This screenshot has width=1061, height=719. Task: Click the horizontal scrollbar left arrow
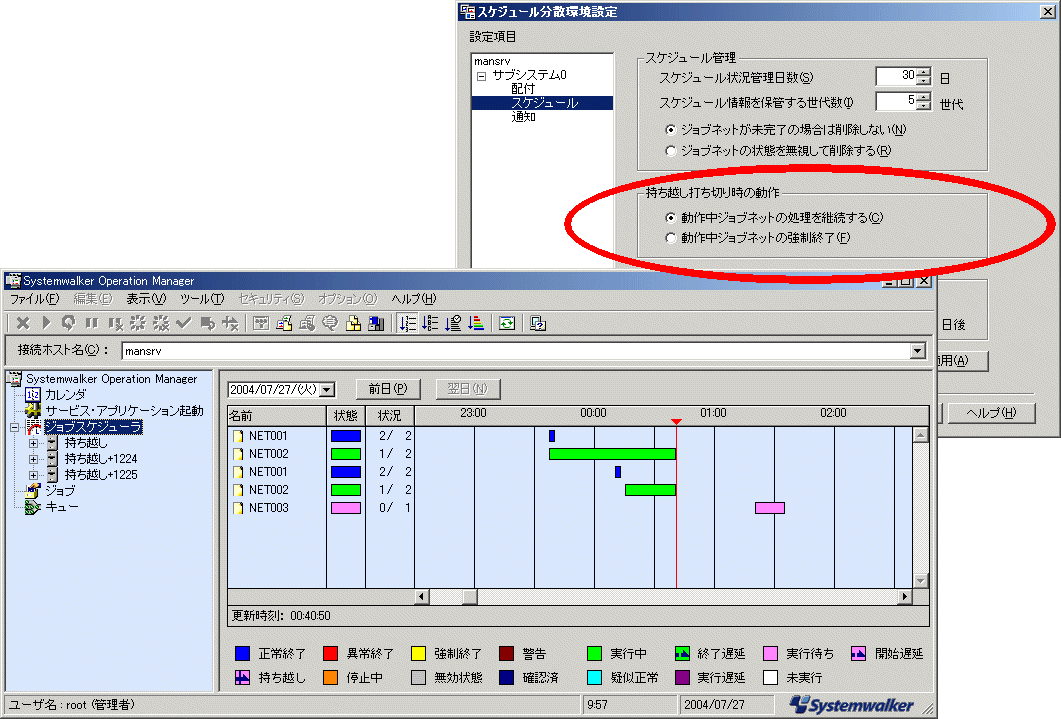[422, 597]
